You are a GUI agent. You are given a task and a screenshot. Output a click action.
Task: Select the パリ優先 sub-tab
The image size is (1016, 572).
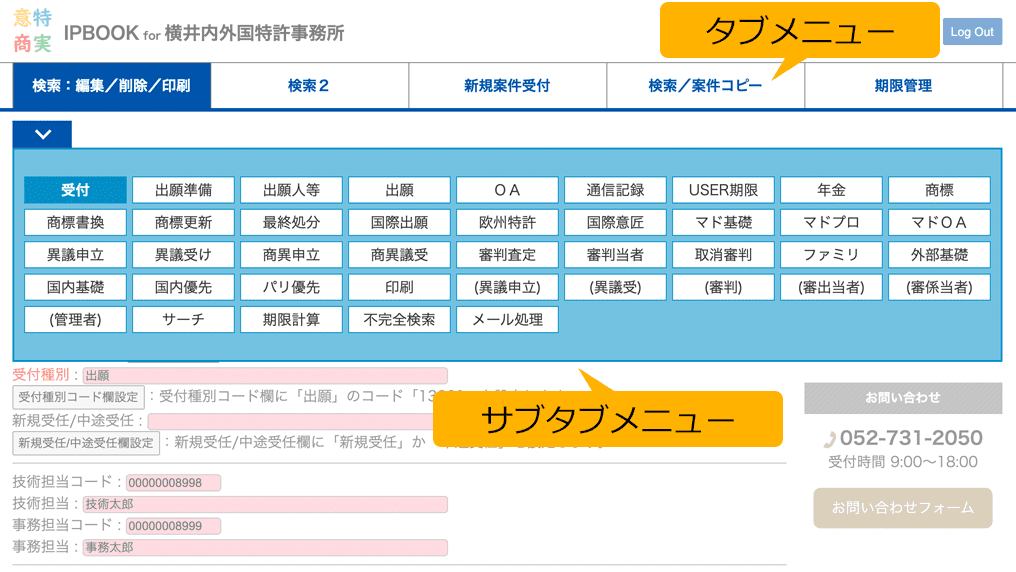(x=292, y=288)
